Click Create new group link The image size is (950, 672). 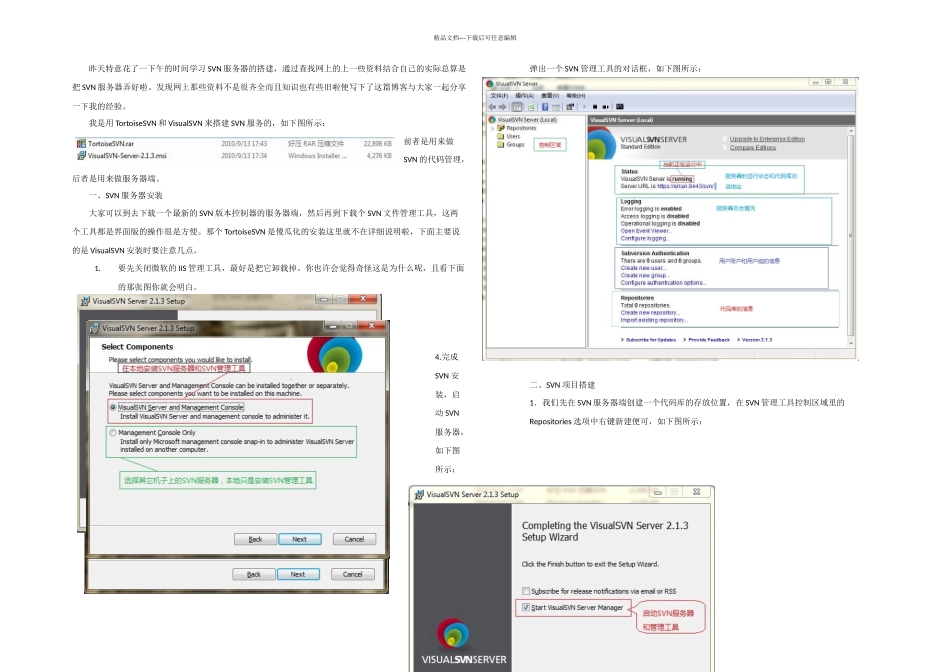tap(645, 275)
